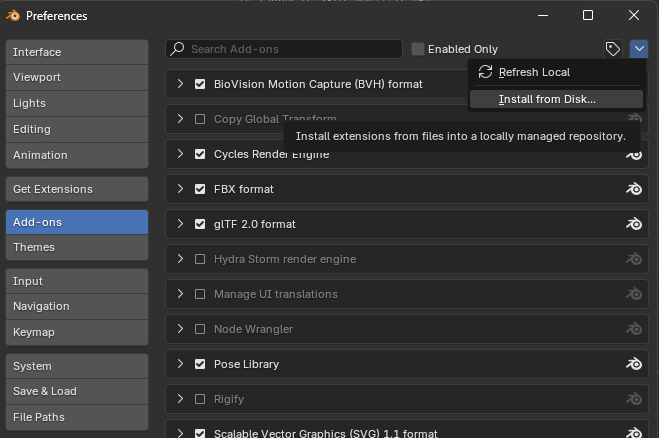Open the Viewport preferences section
The width and height of the screenshot is (659, 438).
pos(77,77)
